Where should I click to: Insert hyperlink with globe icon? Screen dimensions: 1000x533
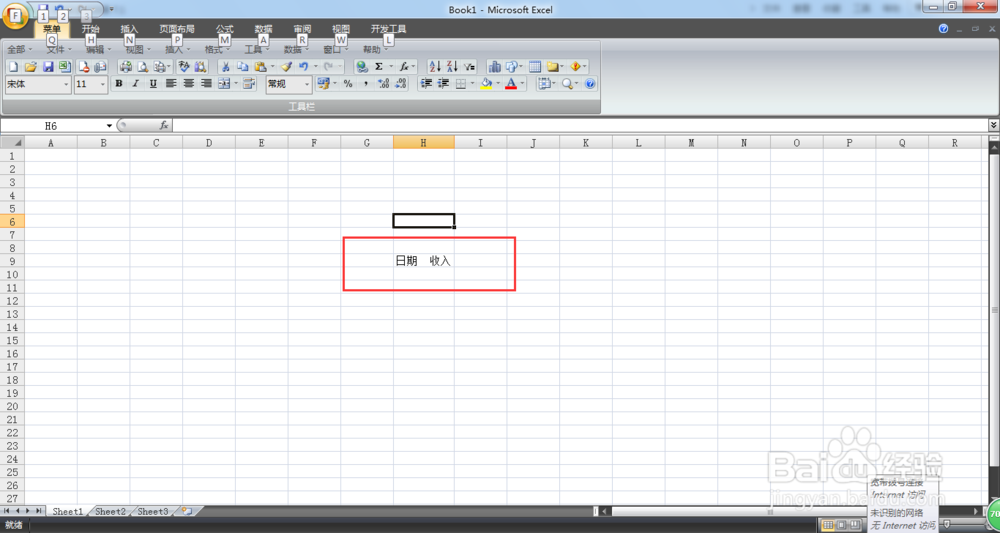pos(362,67)
